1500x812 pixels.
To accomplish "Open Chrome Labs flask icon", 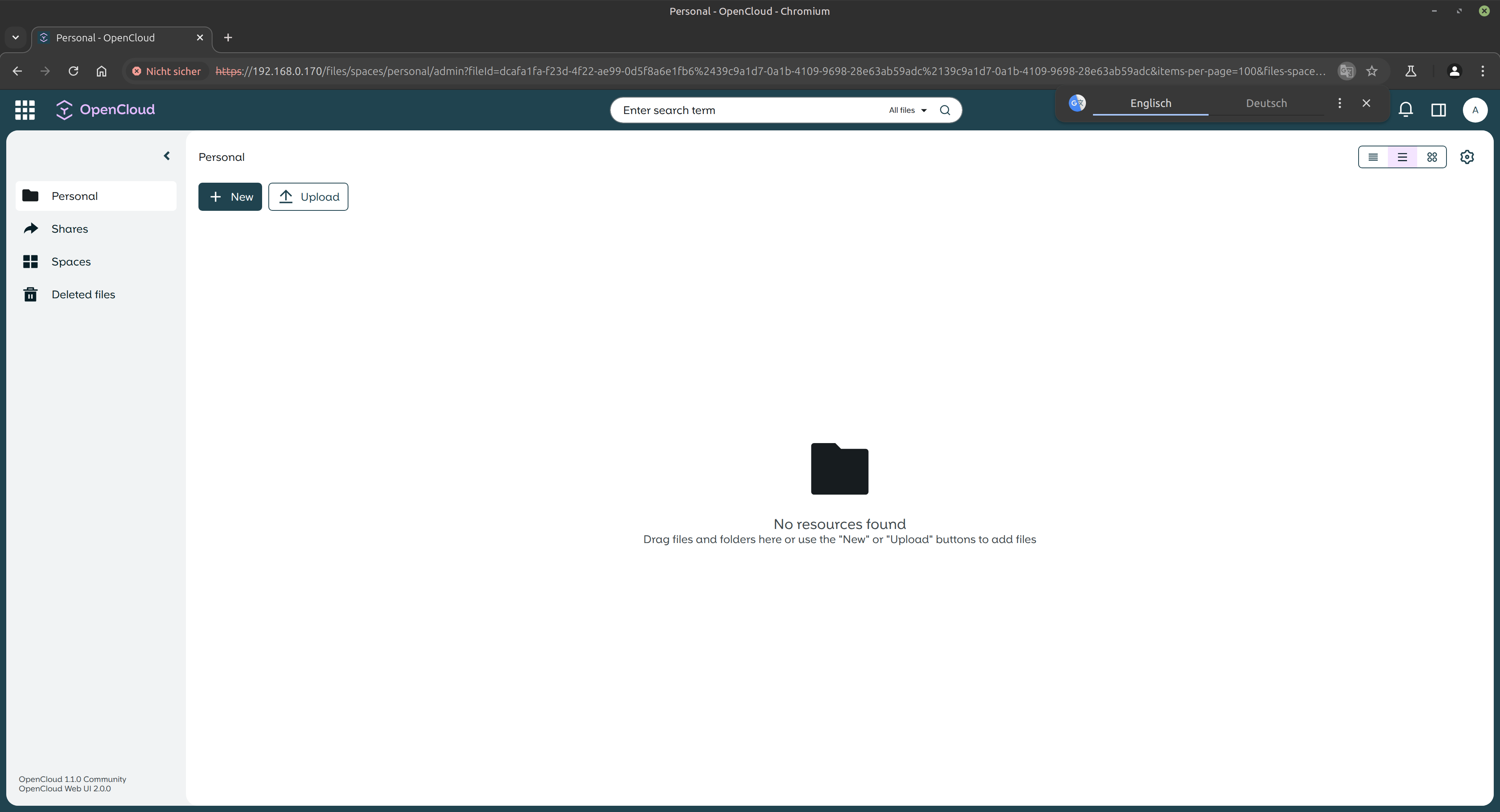I will tap(1410, 71).
